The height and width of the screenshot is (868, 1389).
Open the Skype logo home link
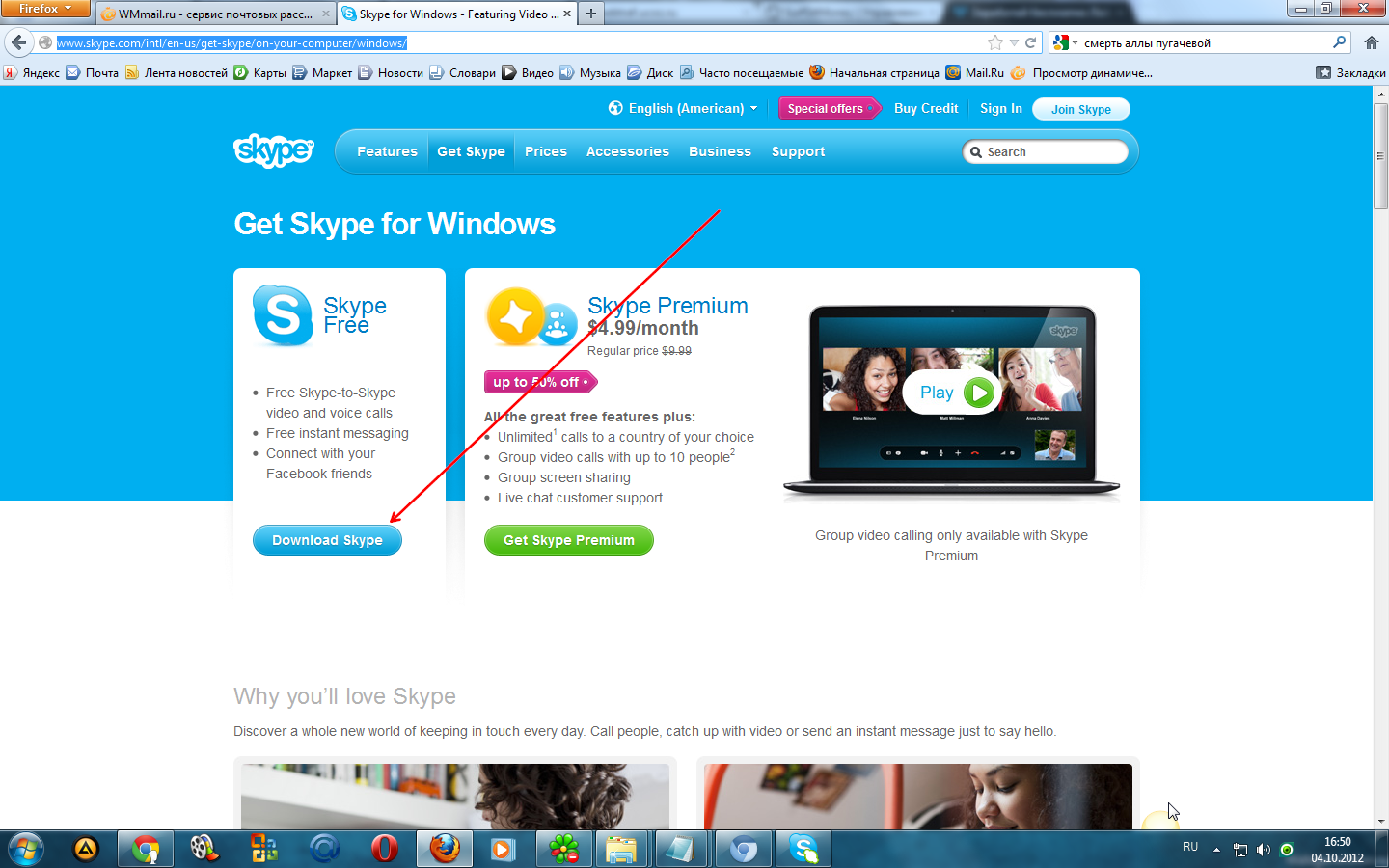click(x=274, y=150)
